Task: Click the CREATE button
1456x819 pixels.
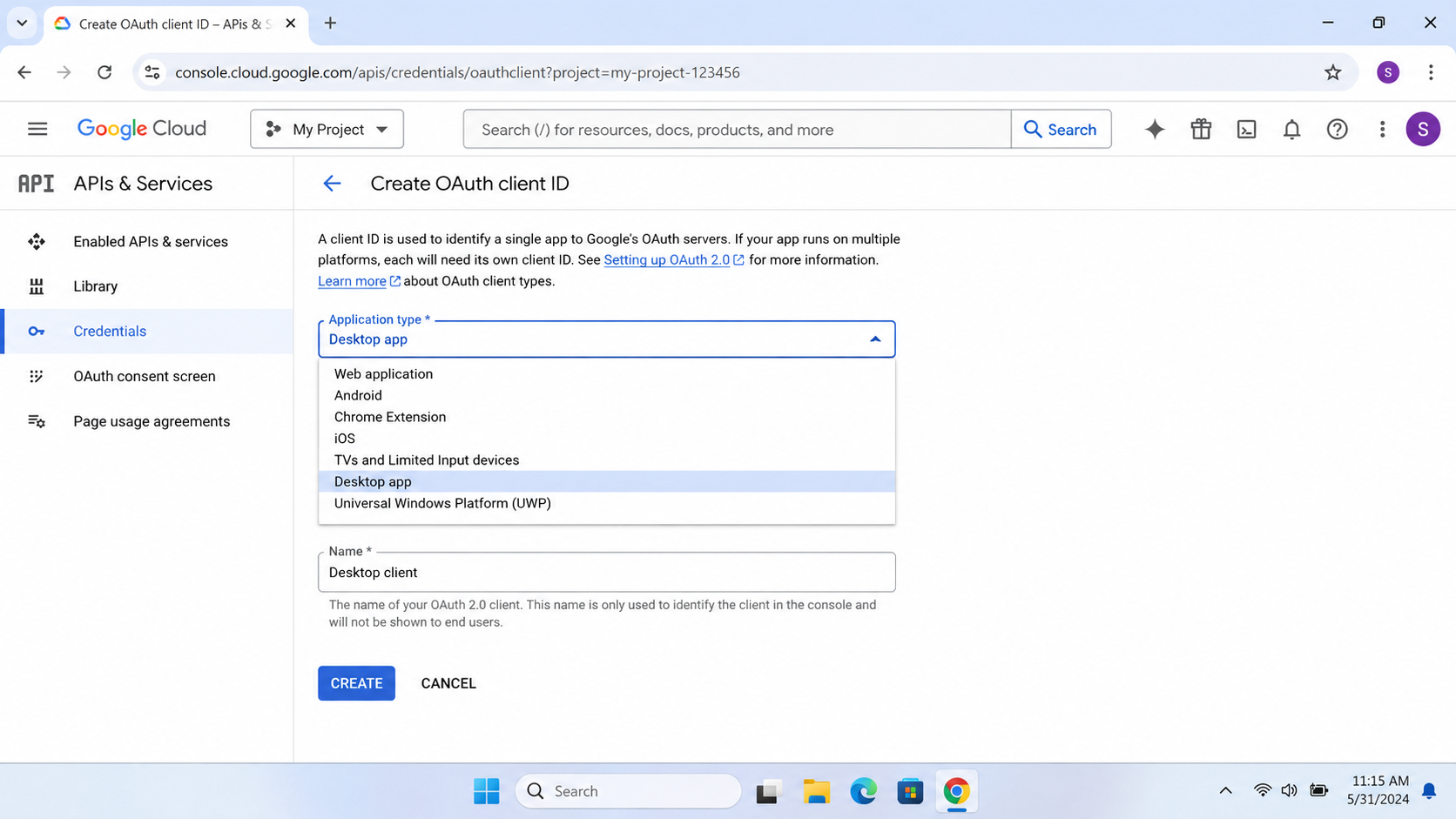Action: 356,683
